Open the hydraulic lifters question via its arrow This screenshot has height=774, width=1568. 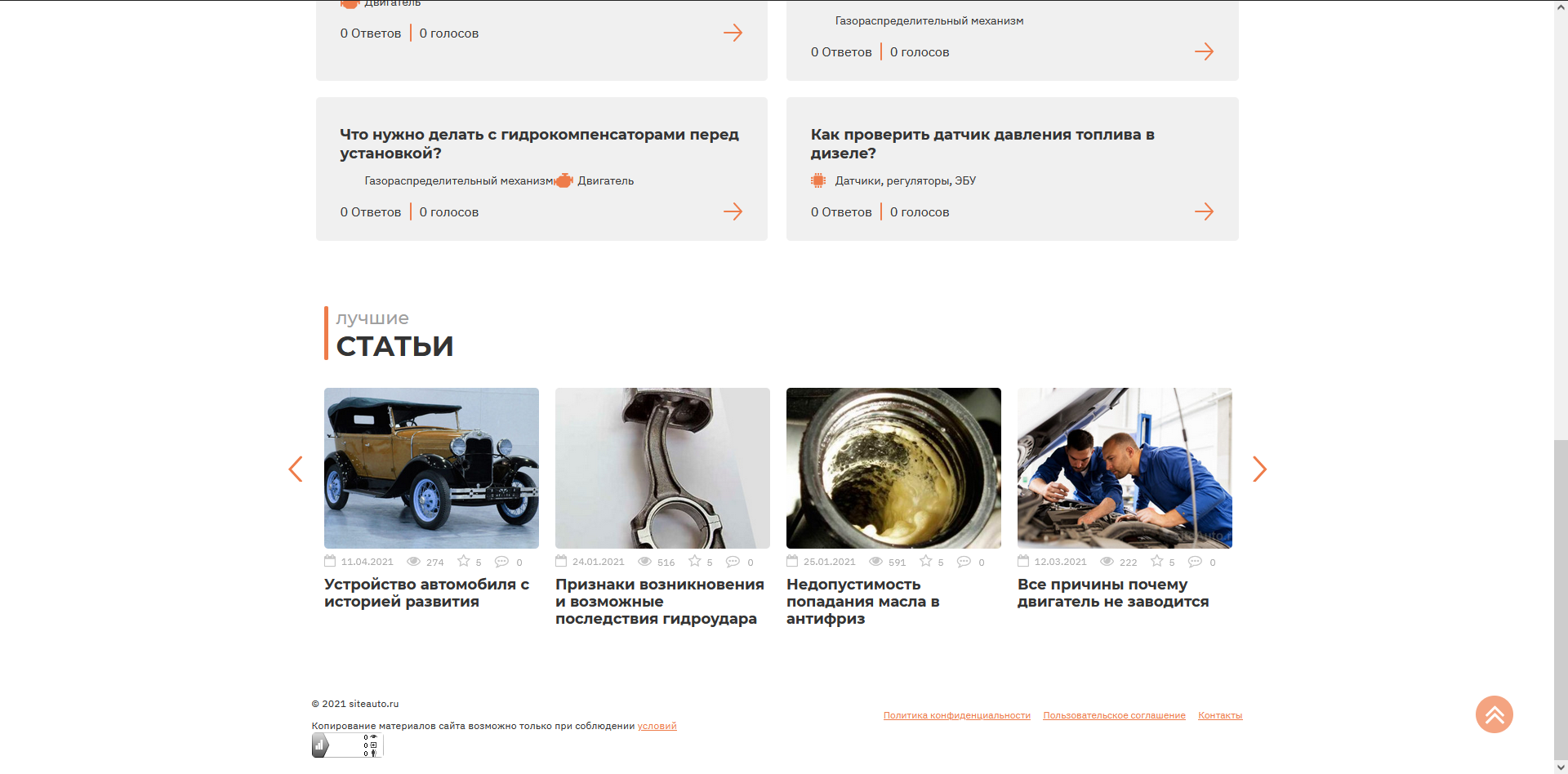click(x=733, y=211)
